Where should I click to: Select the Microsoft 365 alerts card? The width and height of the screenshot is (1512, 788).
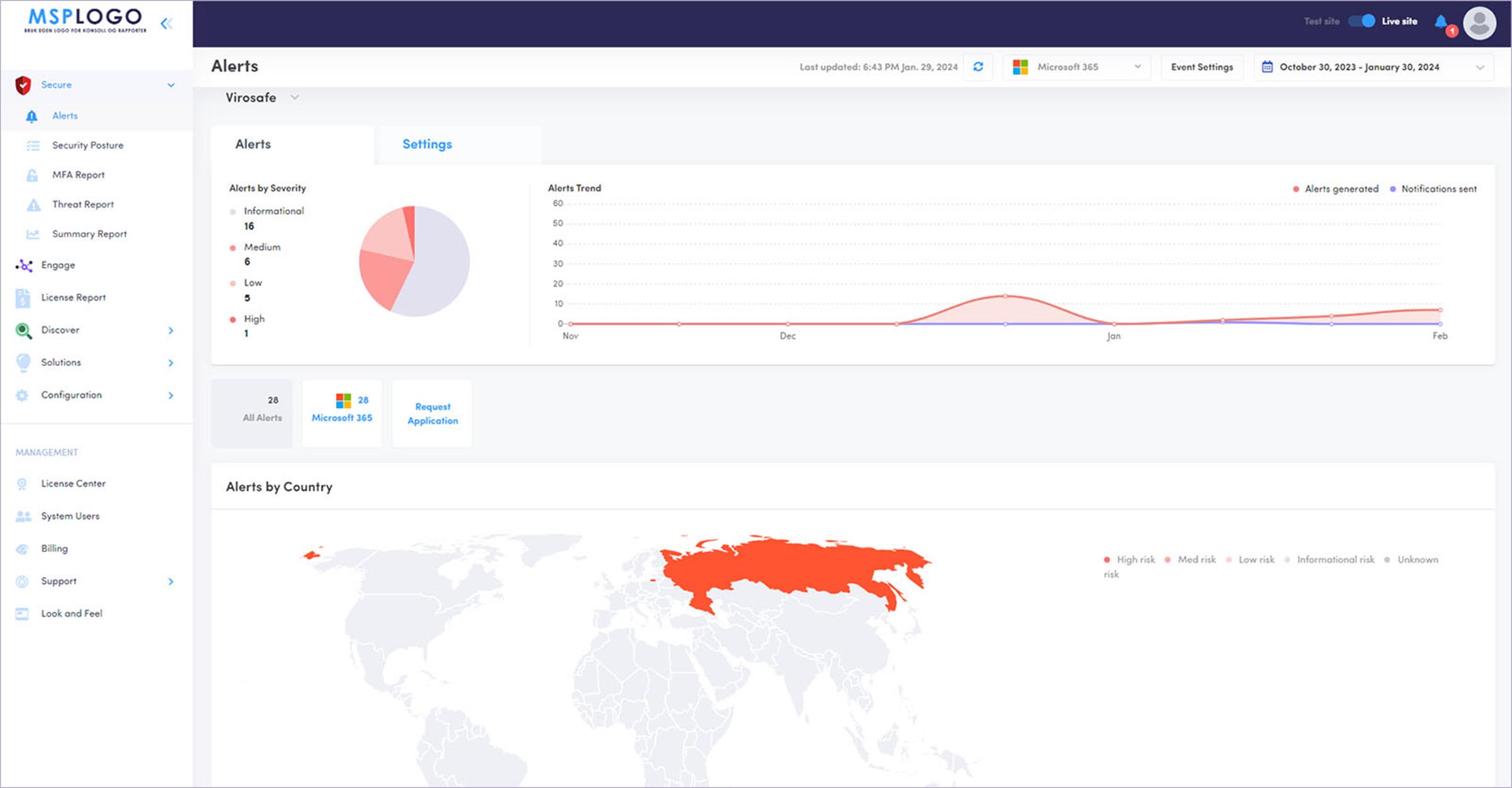coord(342,414)
